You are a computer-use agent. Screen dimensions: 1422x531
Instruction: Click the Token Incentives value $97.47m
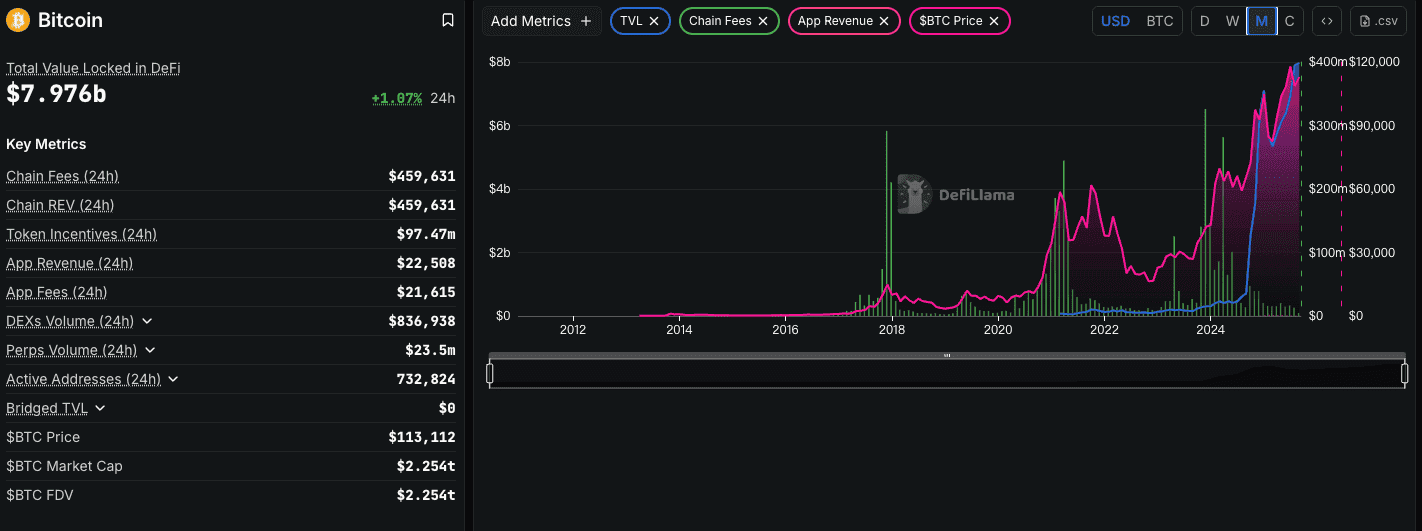426,234
